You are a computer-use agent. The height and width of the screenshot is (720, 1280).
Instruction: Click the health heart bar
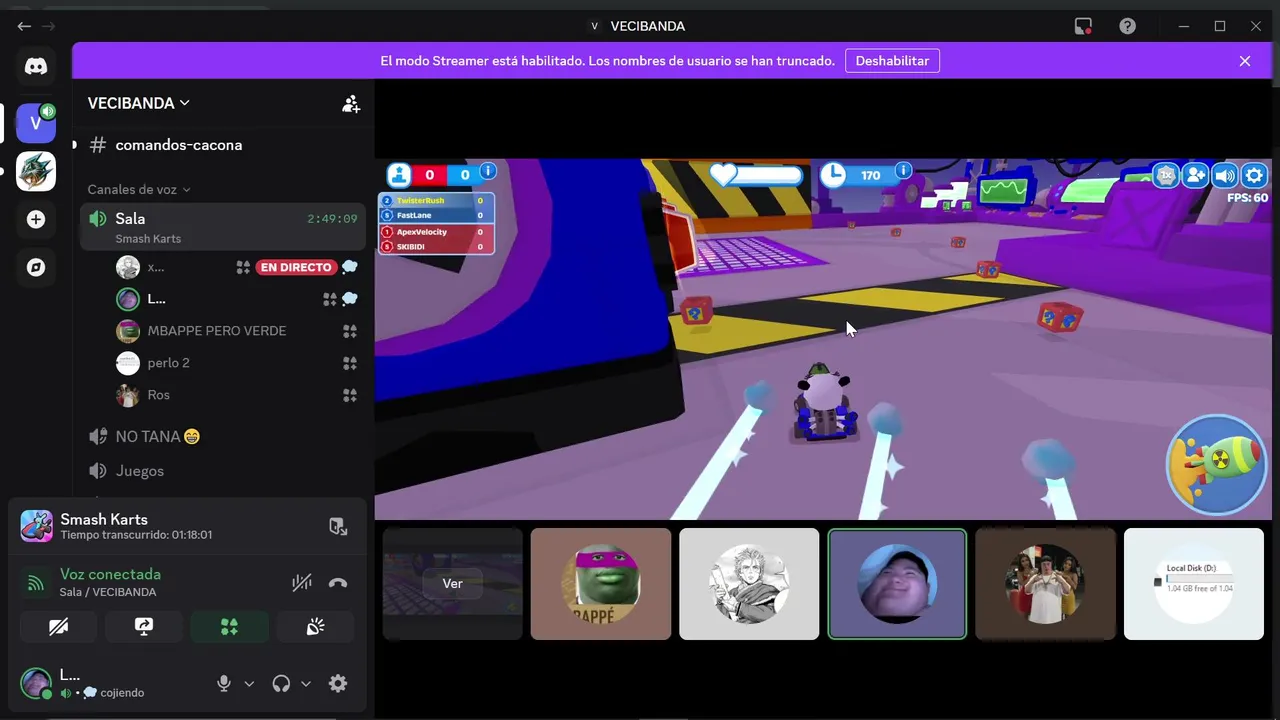(x=756, y=175)
